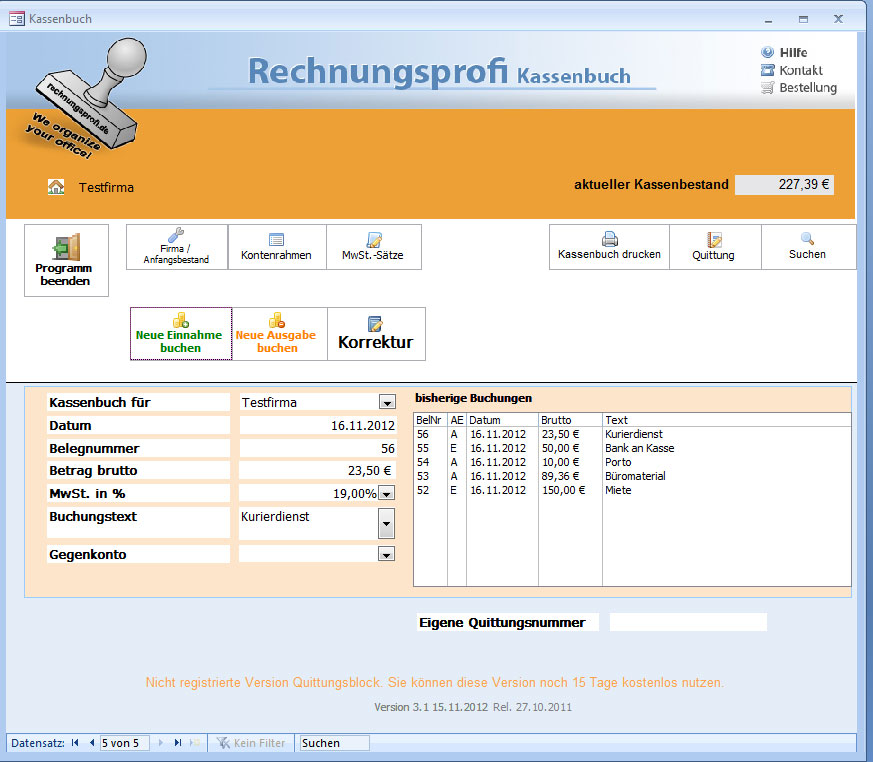The width and height of the screenshot is (873, 762).
Task: Click the record number box 5 von 5
Action: click(125, 743)
